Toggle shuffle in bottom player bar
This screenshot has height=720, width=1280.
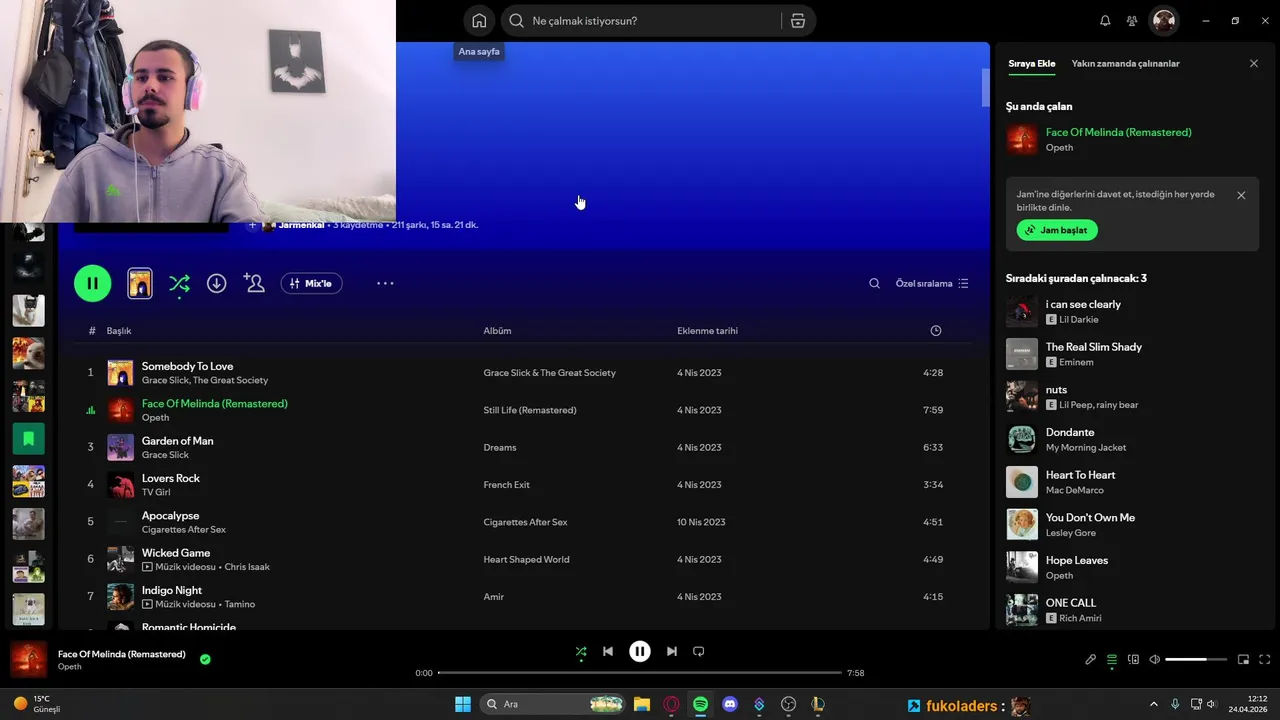click(x=581, y=652)
